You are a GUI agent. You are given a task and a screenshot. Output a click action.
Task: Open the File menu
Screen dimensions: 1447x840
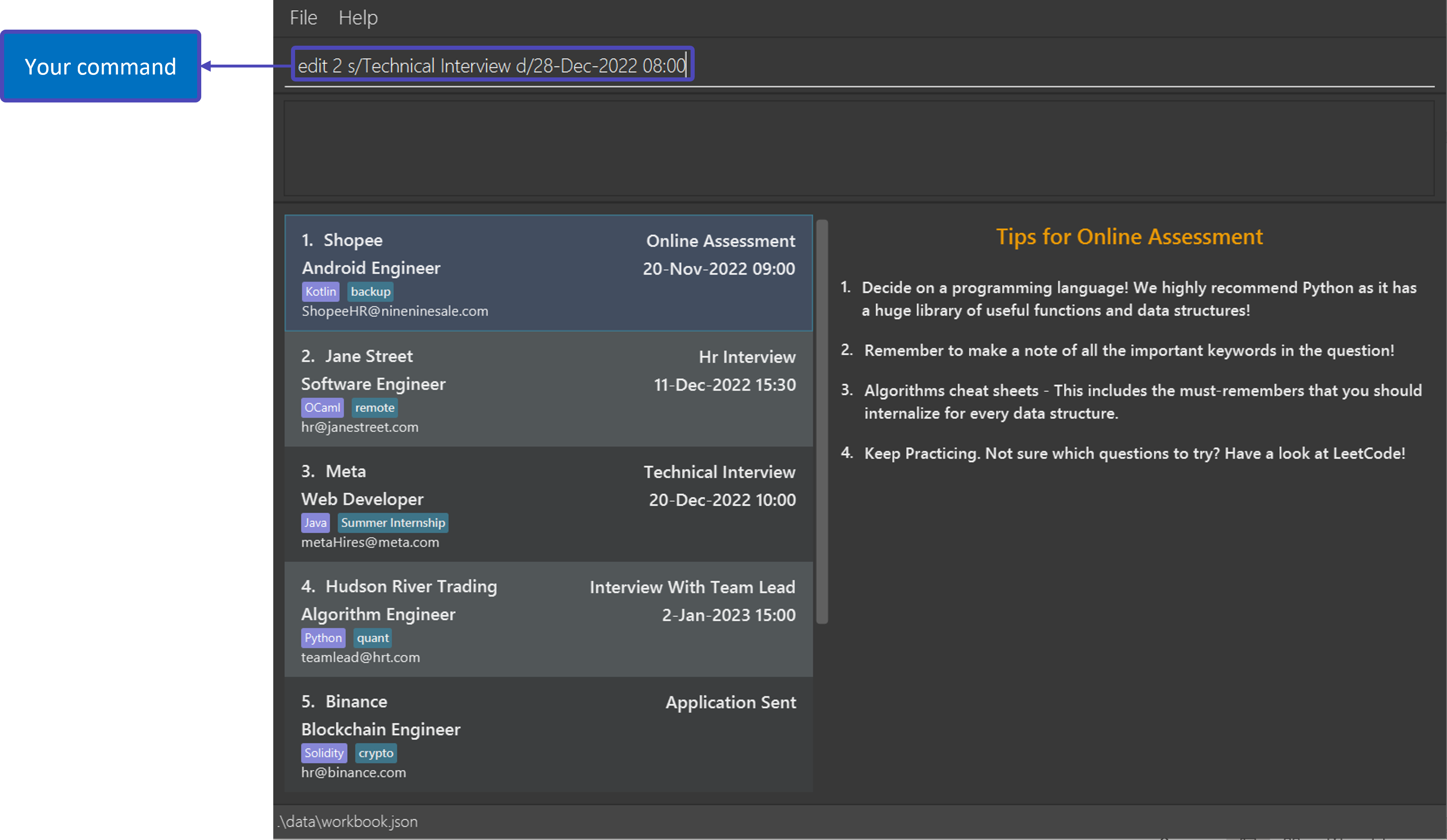click(303, 18)
